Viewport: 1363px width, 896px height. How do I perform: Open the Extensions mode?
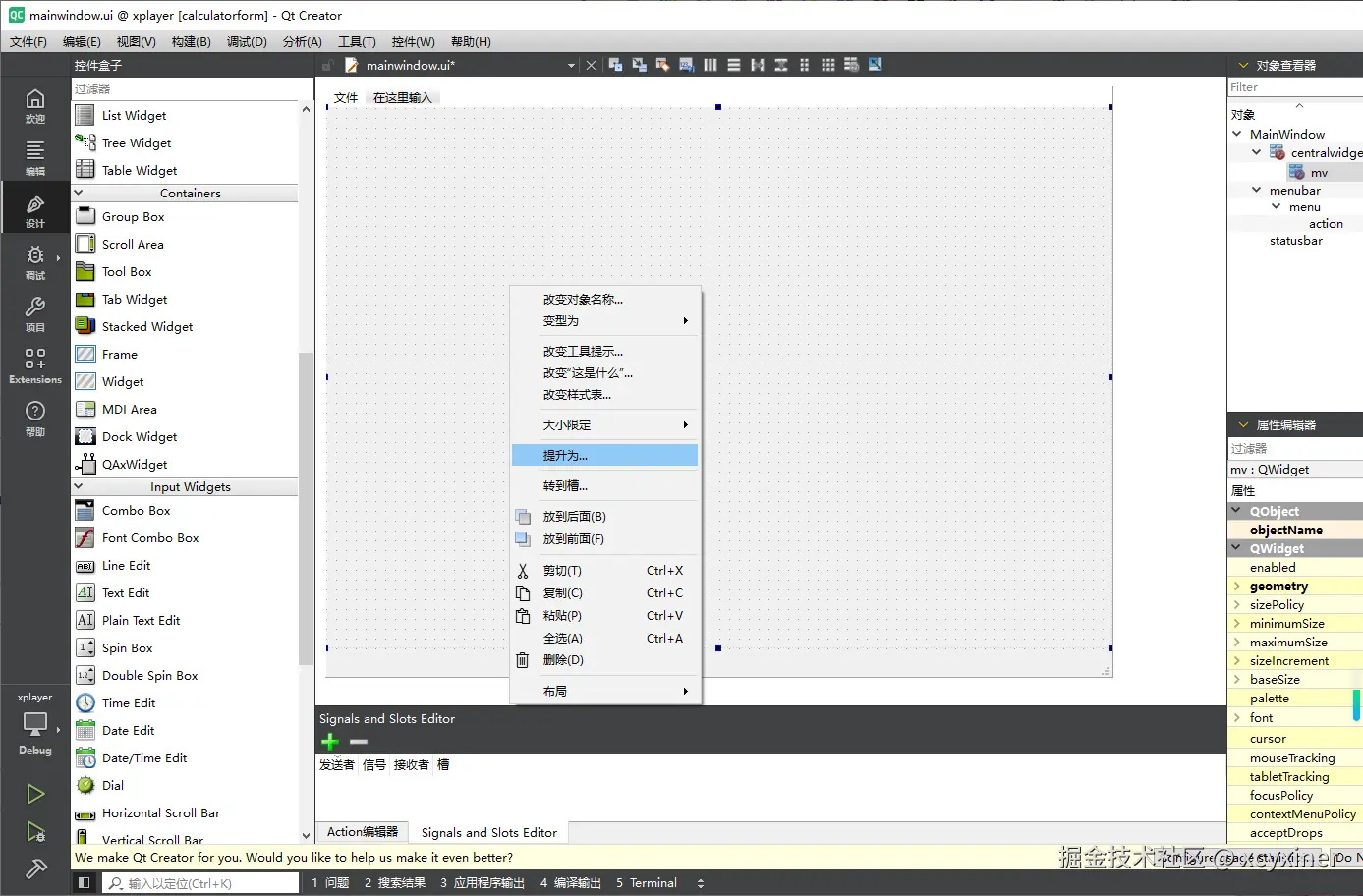[34, 365]
